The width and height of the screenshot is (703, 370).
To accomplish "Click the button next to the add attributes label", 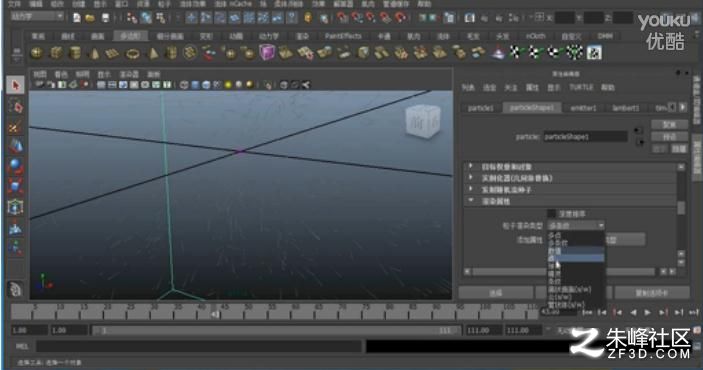I will [626, 239].
